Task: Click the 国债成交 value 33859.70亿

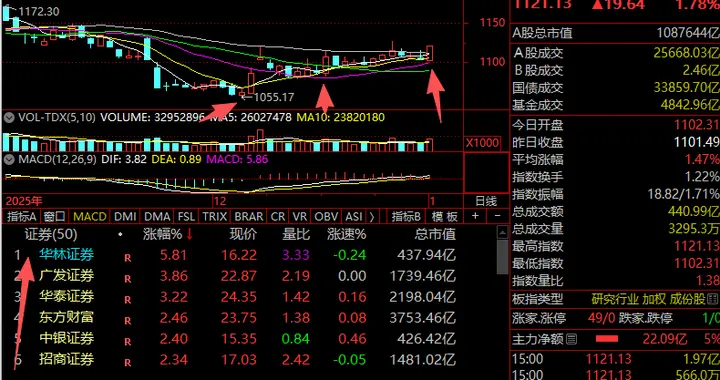Action: tap(686, 87)
